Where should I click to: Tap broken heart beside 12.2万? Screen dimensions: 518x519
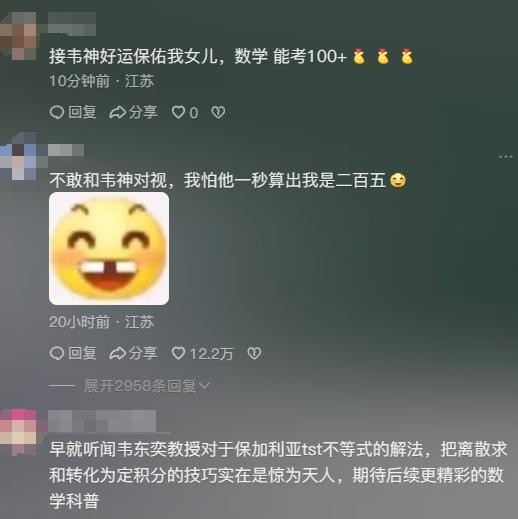pyautogui.click(x=254, y=353)
